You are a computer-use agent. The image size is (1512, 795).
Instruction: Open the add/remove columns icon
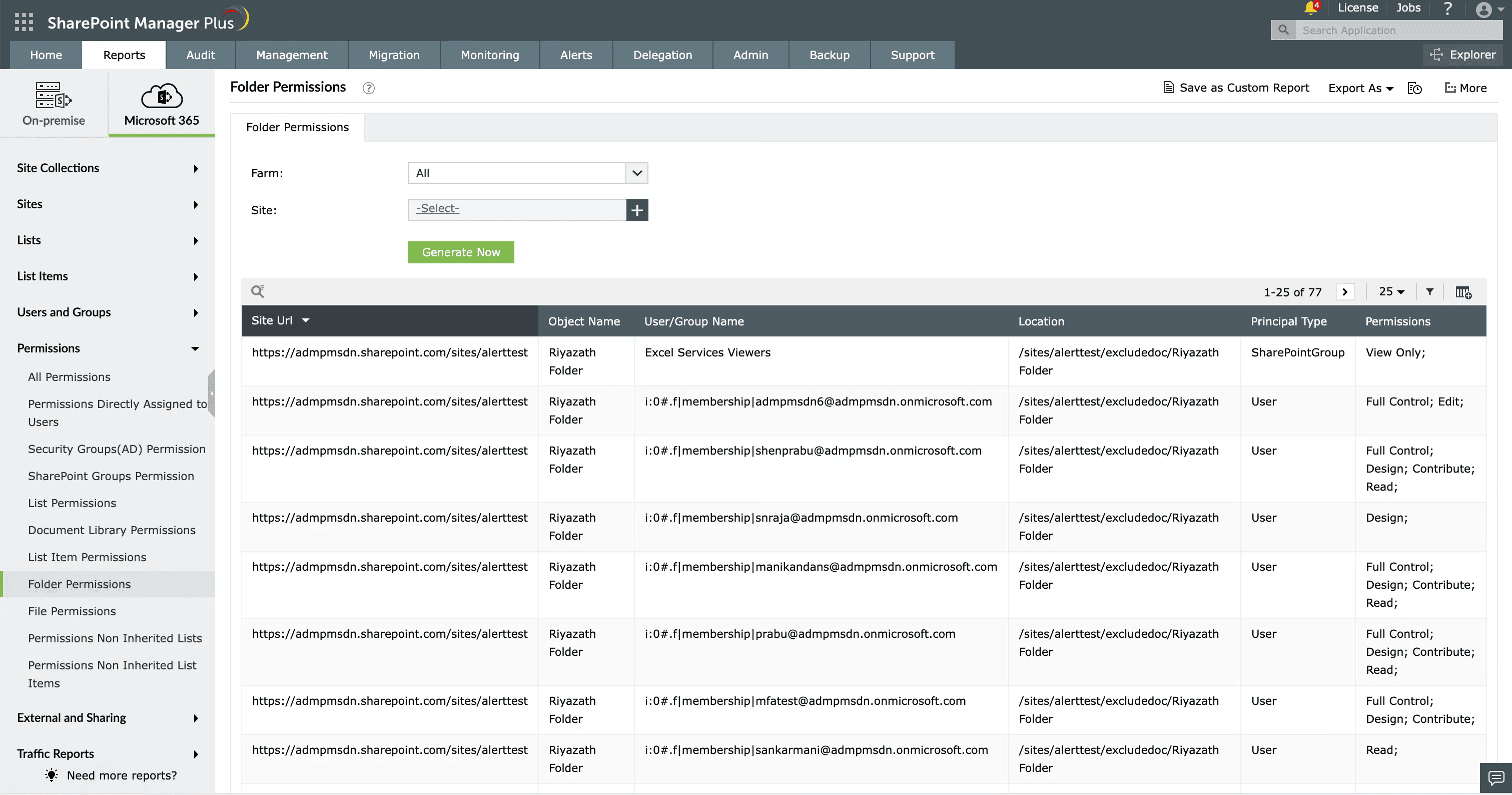pyautogui.click(x=1463, y=292)
